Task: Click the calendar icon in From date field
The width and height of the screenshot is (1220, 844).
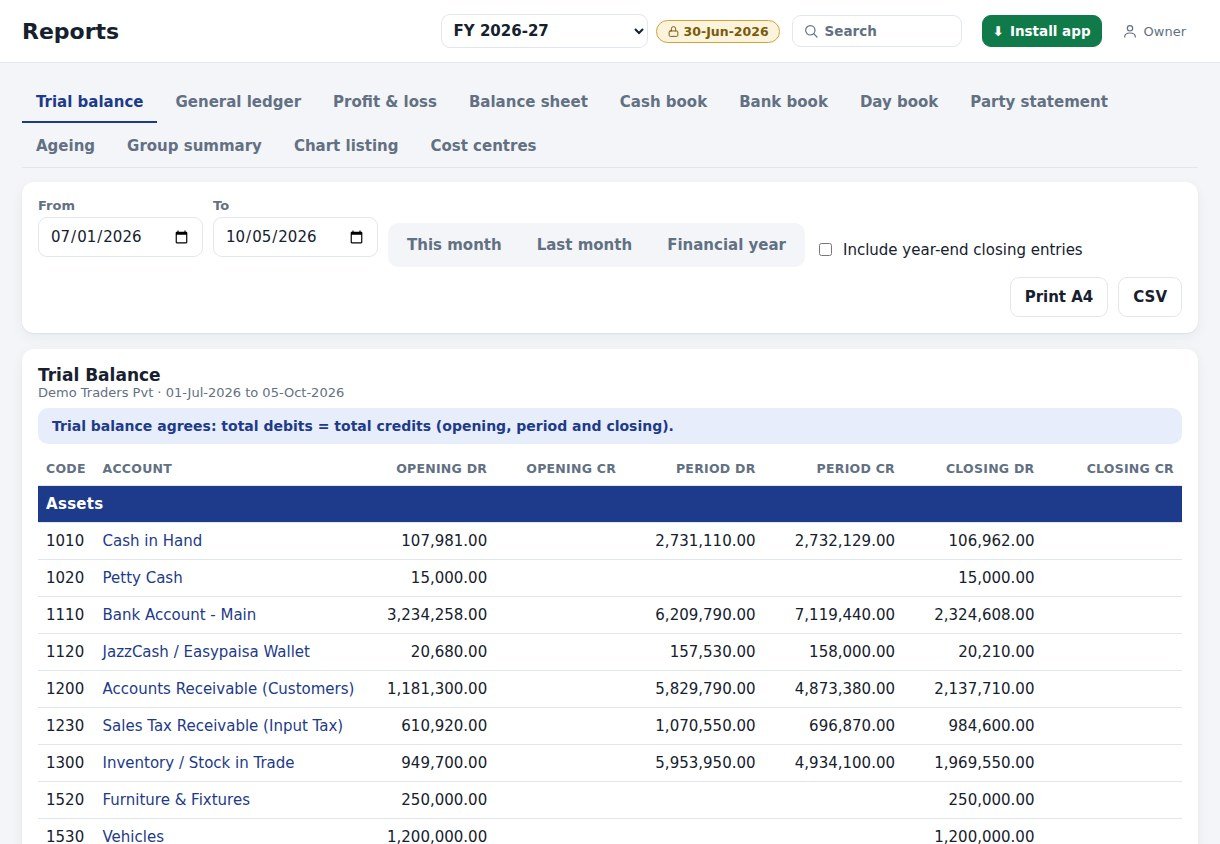Action: 181,237
